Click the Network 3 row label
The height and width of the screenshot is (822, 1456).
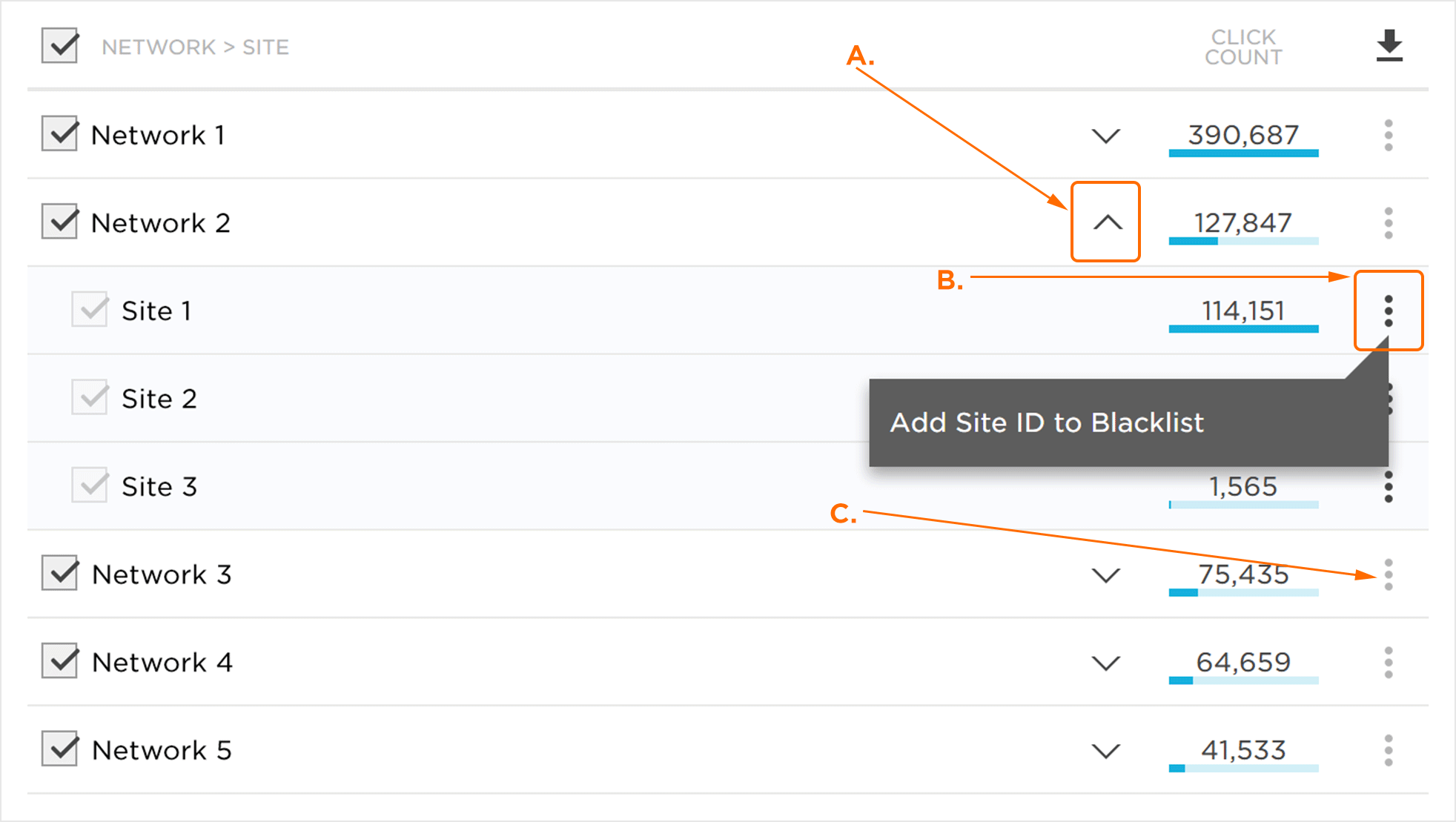[x=162, y=574]
